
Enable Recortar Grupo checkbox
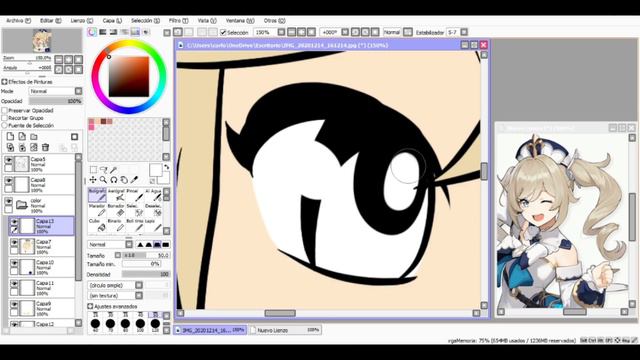click(x=4, y=118)
